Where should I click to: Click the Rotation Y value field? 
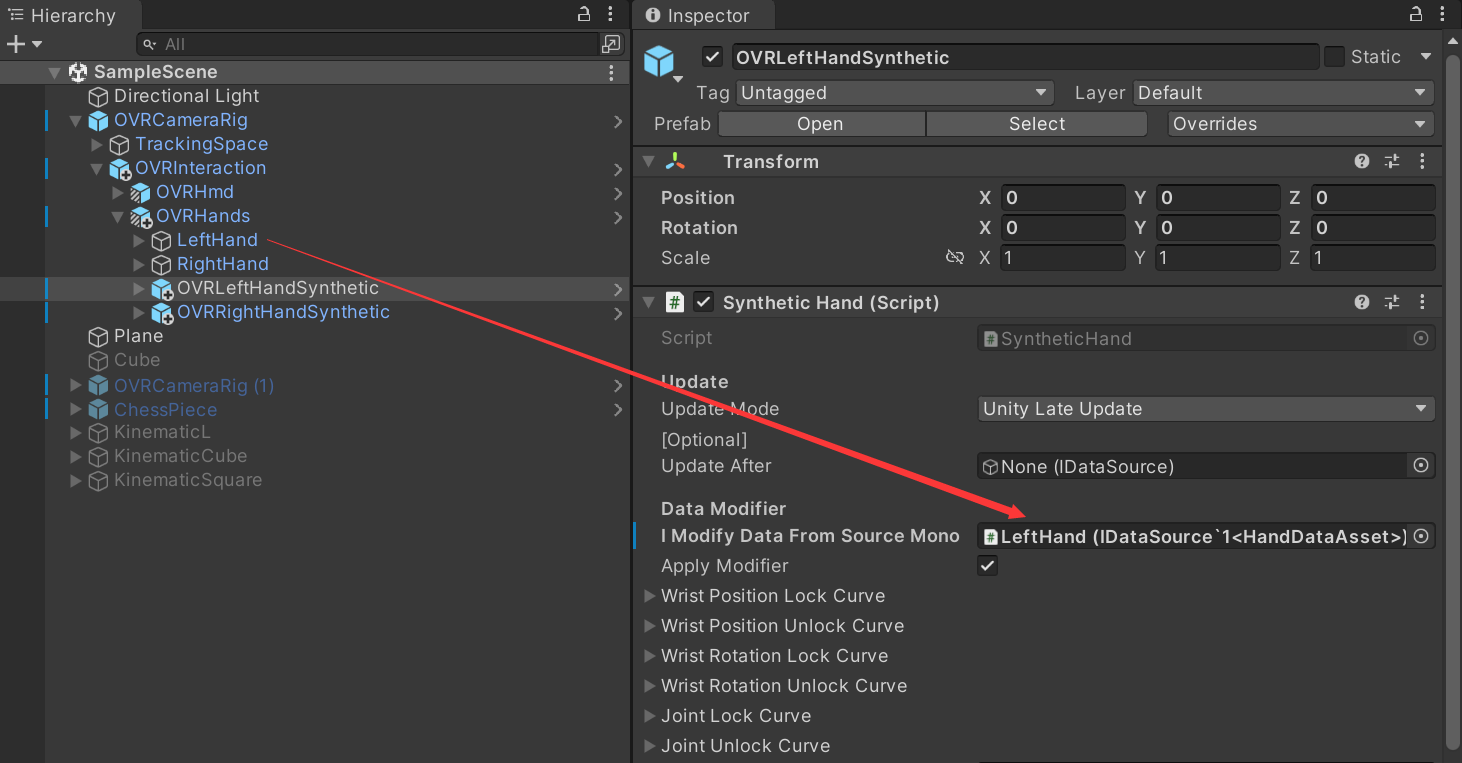[1217, 228]
